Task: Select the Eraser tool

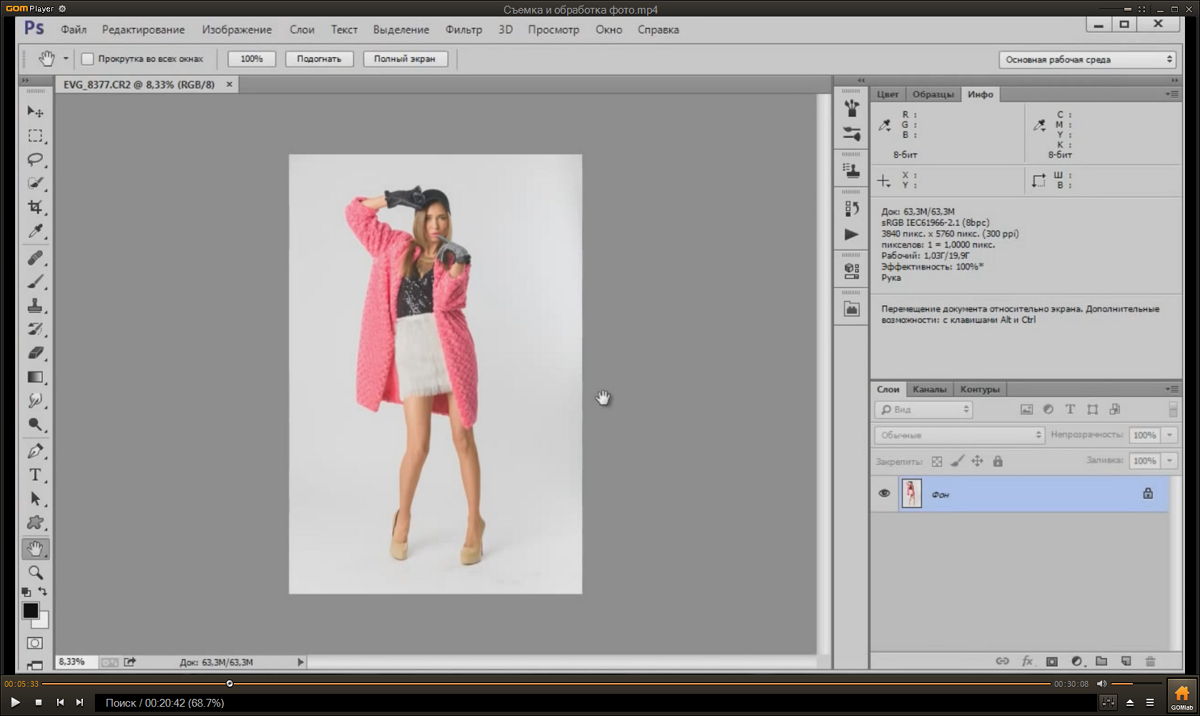Action: [x=35, y=353]
